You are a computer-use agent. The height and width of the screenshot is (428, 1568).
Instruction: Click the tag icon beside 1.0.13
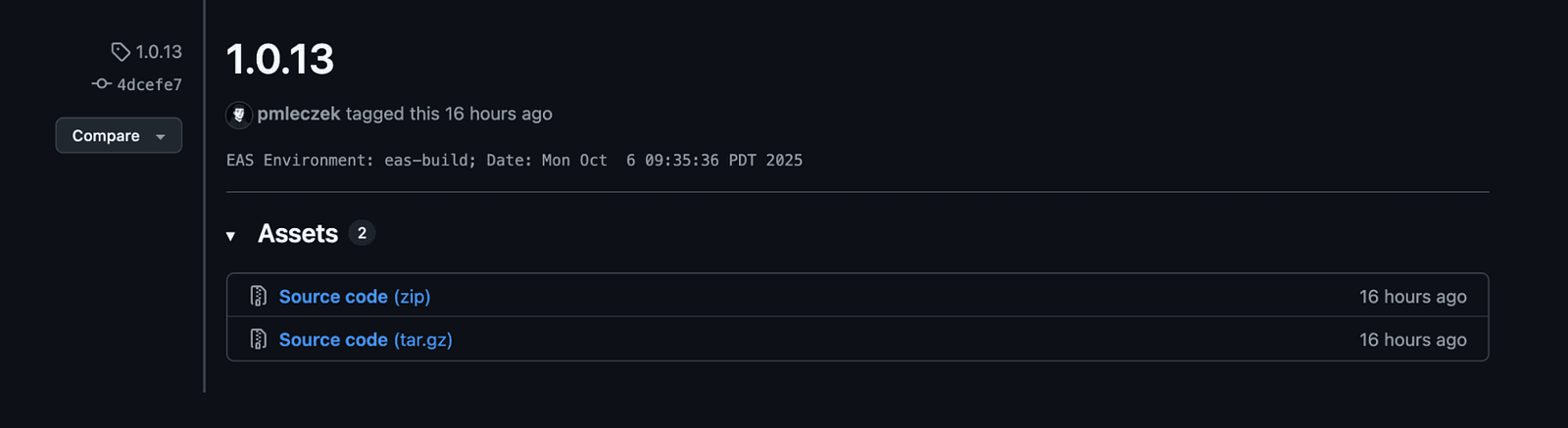(121, 52)
